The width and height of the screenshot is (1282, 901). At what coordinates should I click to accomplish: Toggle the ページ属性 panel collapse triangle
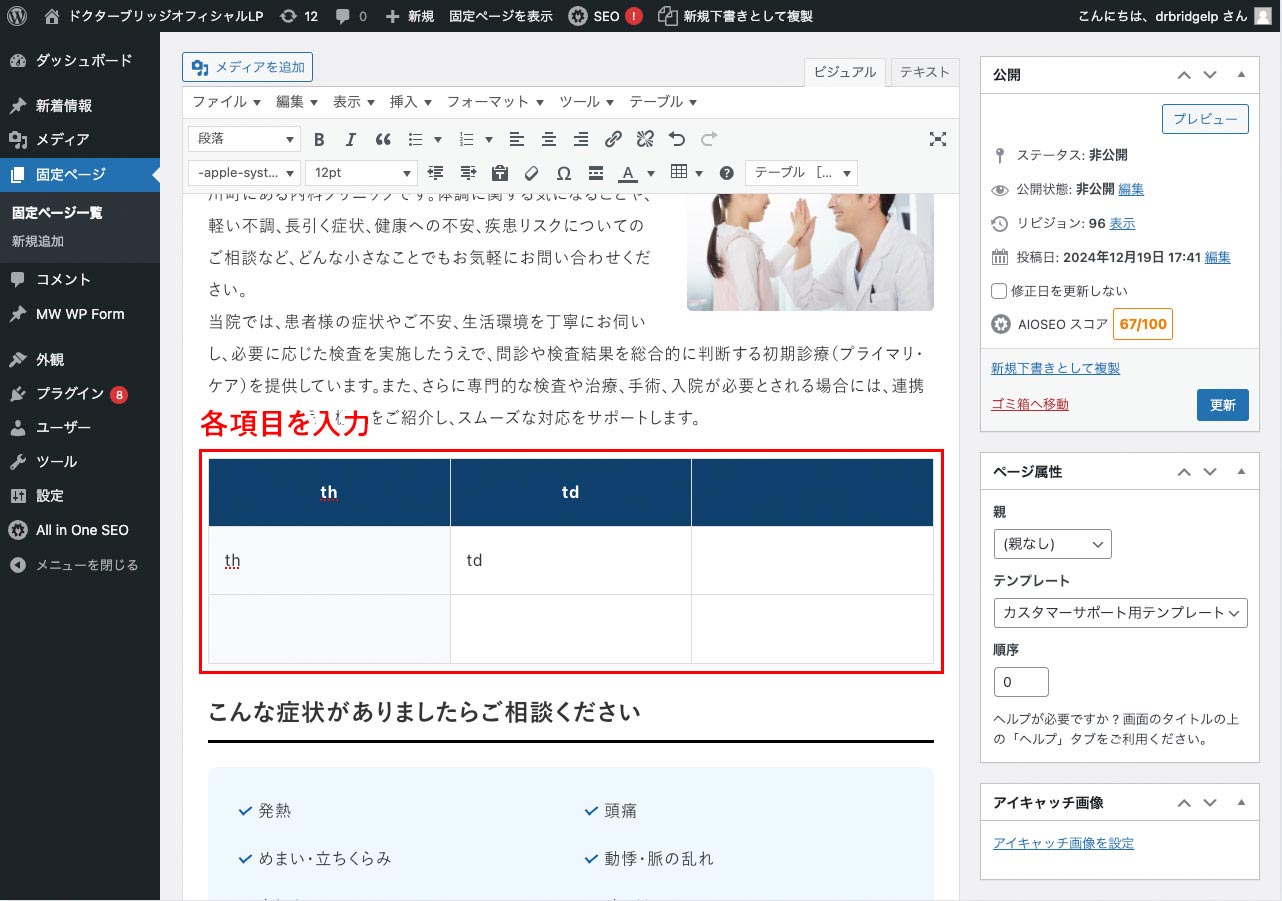(1241, 471)
